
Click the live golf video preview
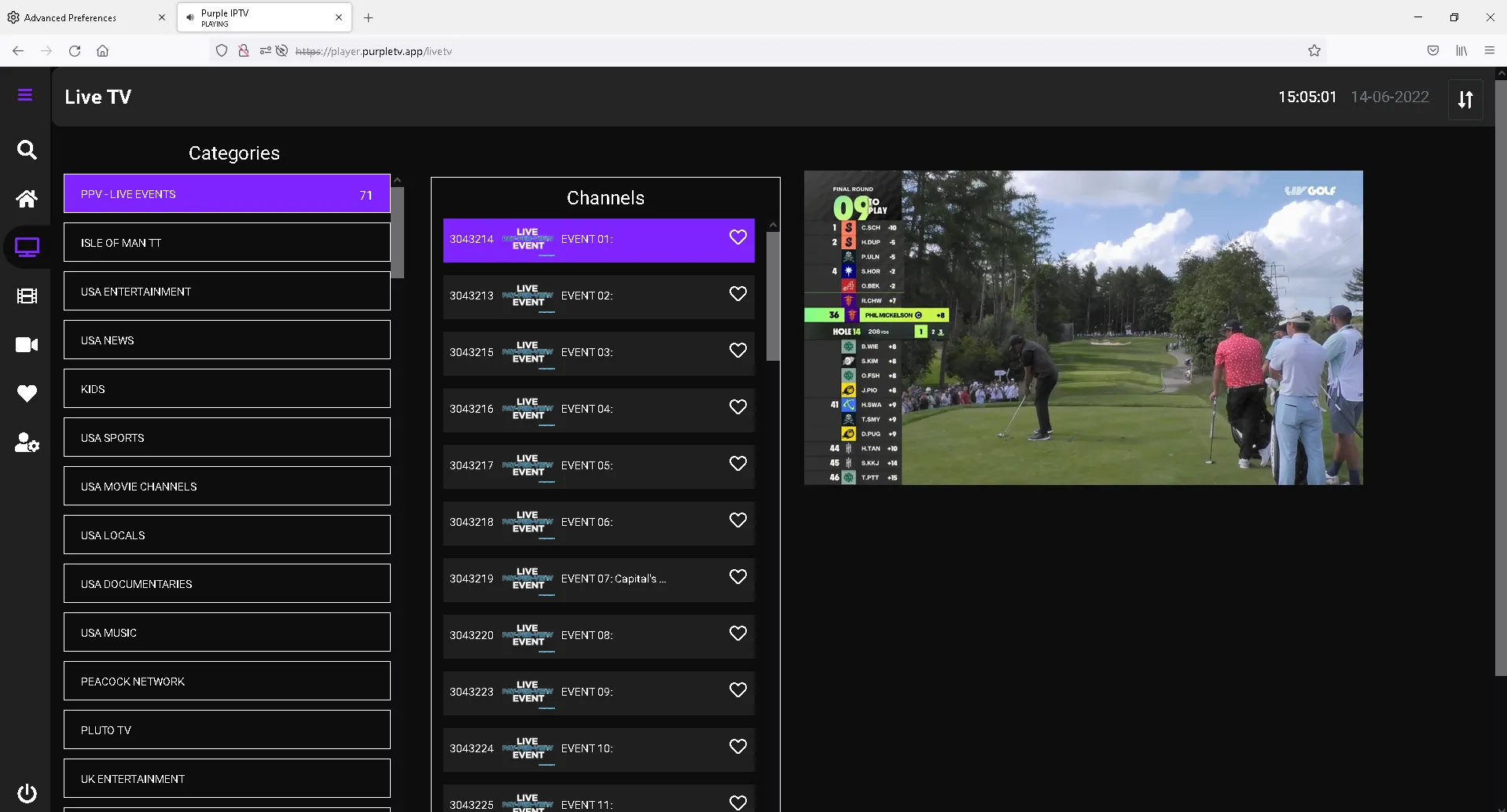pyautogui.click(x=1083, y=328)
